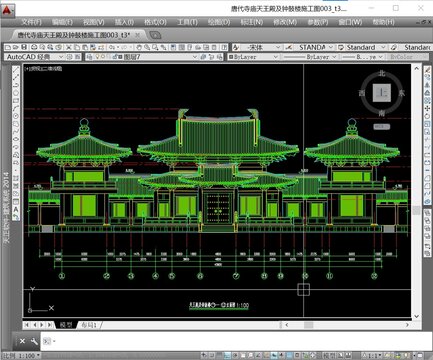Expand the 图层7 layer dropdown

pos(195,57)
